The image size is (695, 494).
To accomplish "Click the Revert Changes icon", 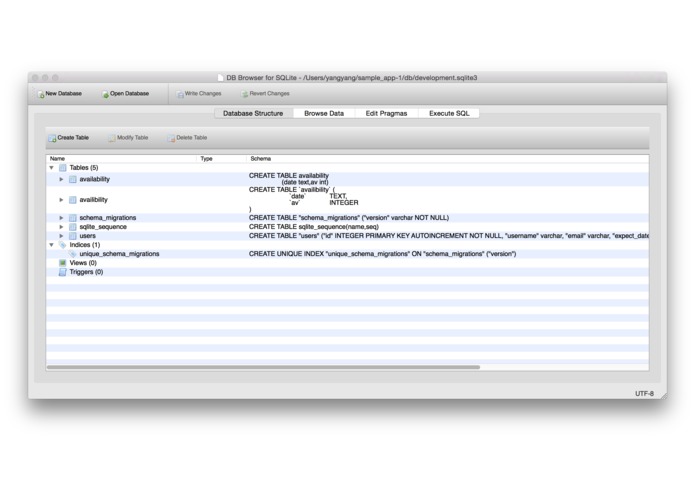I will pyautogui.click(x=244, y=94).
